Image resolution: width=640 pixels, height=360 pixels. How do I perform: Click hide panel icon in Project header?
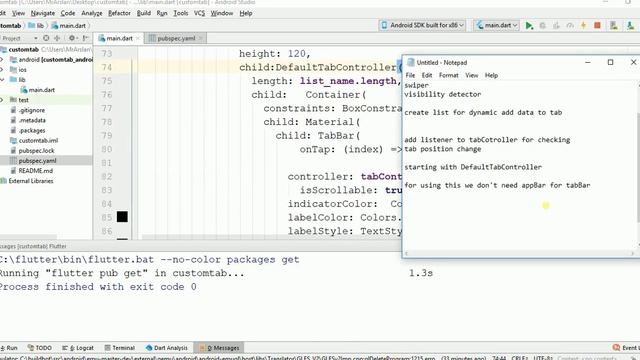[x=85, y=38]
